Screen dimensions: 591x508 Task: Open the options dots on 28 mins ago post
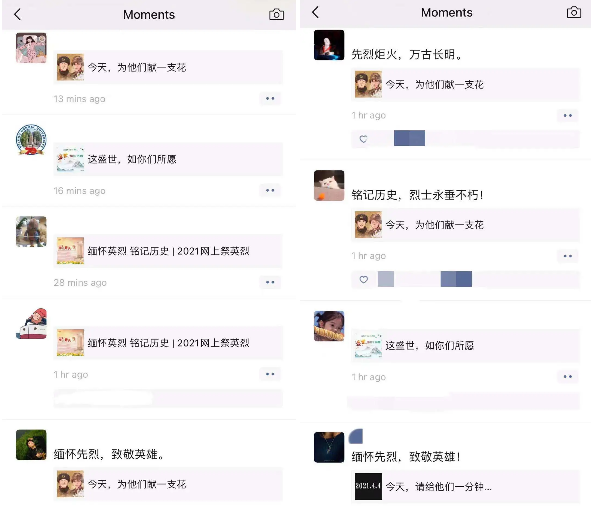[x=270, y=282]
